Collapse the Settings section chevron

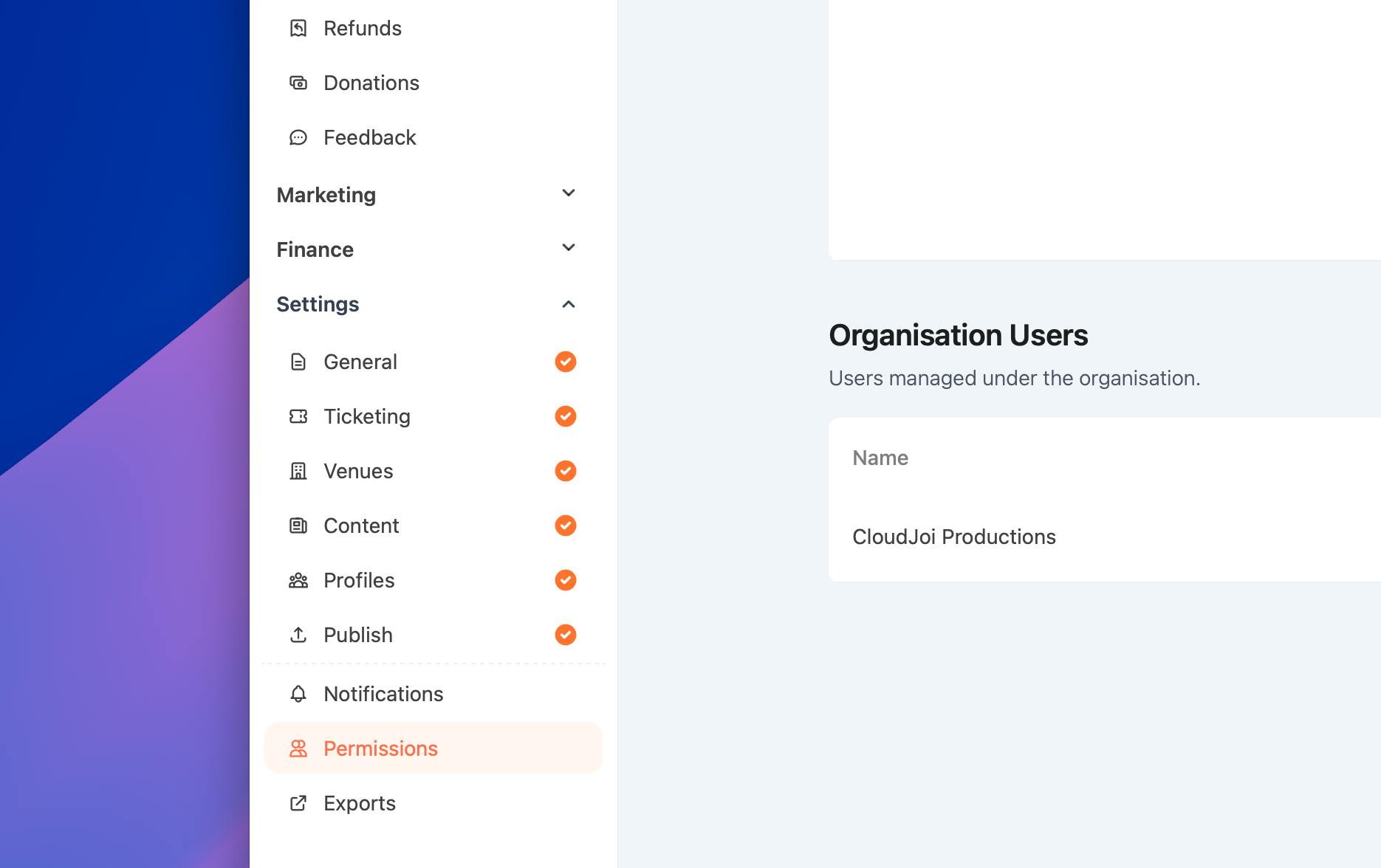(x=569, y=304)
